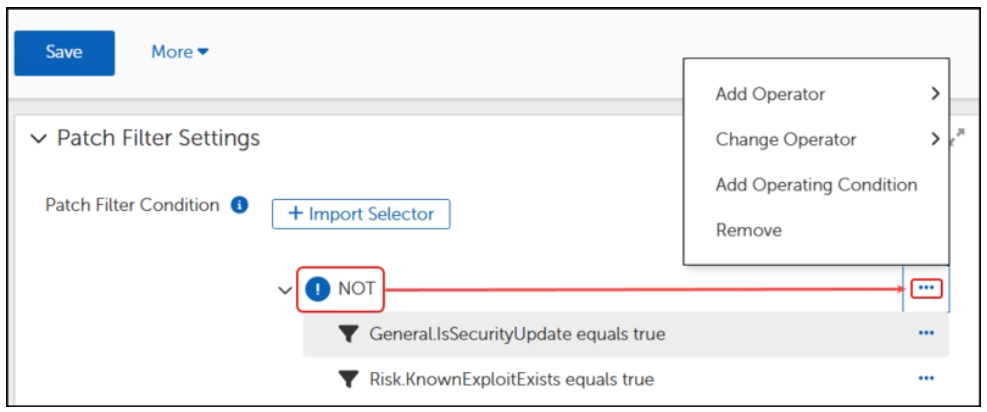Select the General.IsSecurityUpdate equals true row
This screenshot has height=412, width=987.
tap(516, 334)
